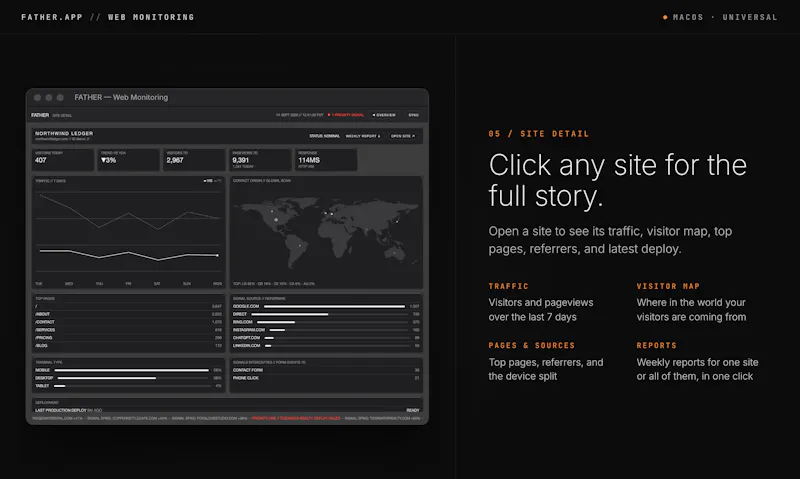Select the /ABOUT row in top pages
This screenshot has width=800, height=479.
[x=128, y=314]
